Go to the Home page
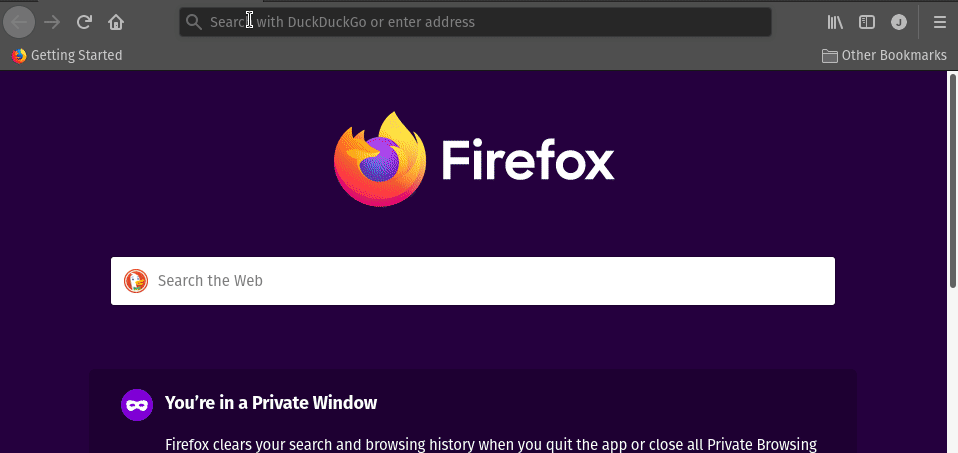Screen dimensions: 958x453 point(117,22)
